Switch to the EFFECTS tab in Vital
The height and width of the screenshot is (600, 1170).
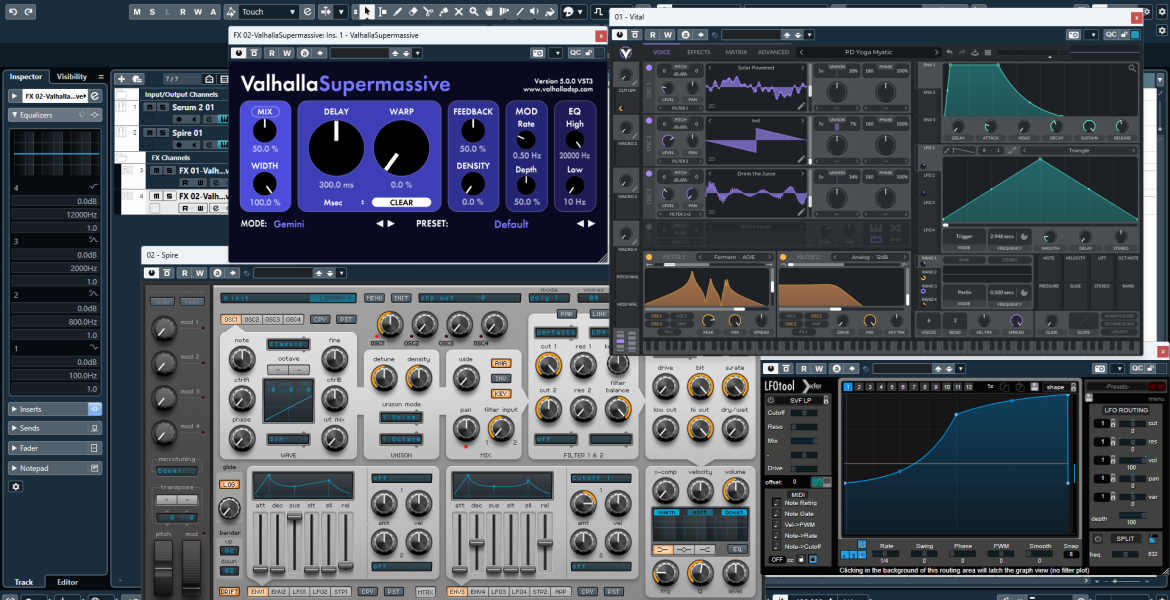coord(698,52)
